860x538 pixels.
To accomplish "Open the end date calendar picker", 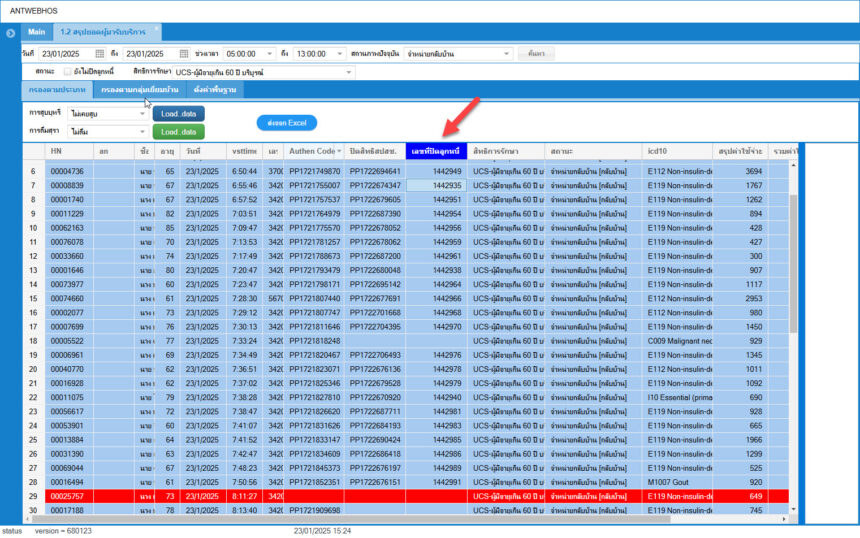I will coord(184,53).
